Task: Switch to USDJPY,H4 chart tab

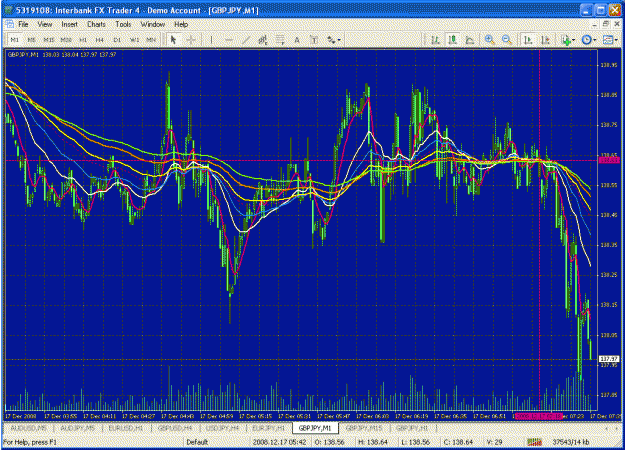Action: pos(222,428)
